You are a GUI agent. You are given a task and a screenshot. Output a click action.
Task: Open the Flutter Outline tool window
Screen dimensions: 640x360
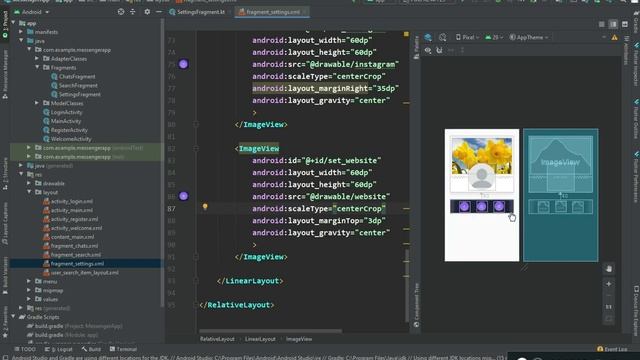point(636,118)
